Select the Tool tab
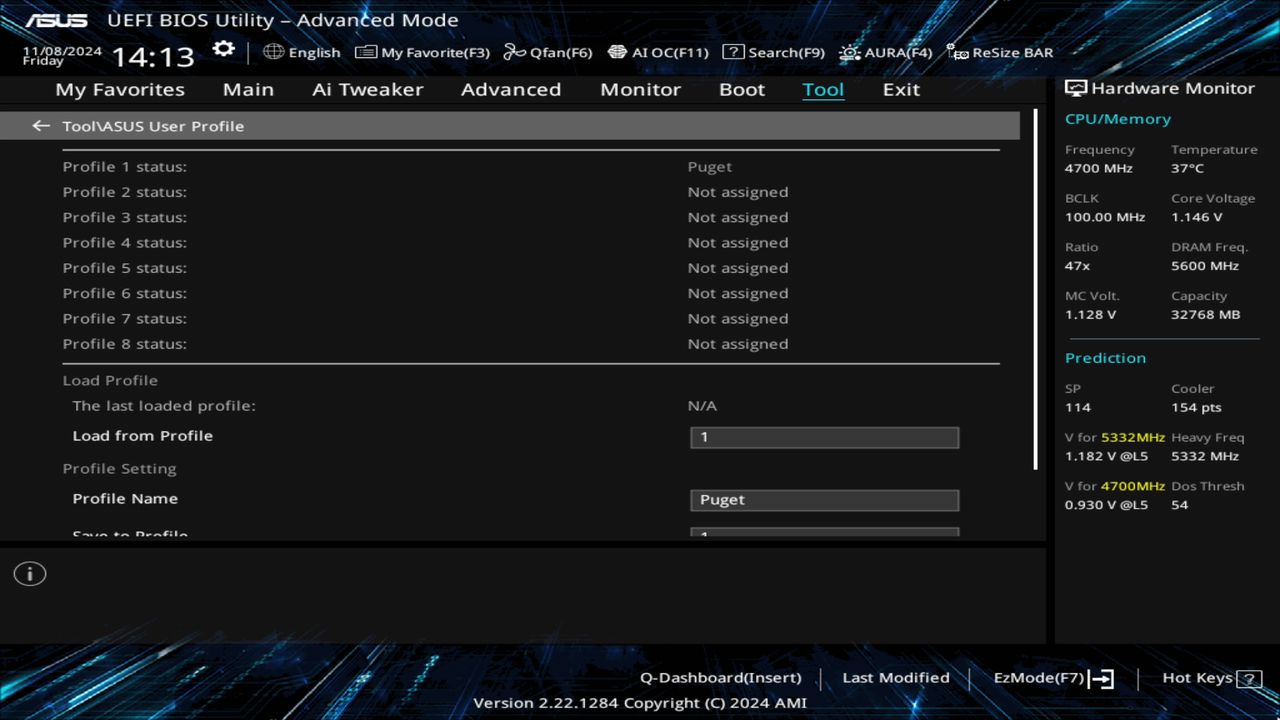Viewport: 1280px width, 720px height. click(823, 89)
